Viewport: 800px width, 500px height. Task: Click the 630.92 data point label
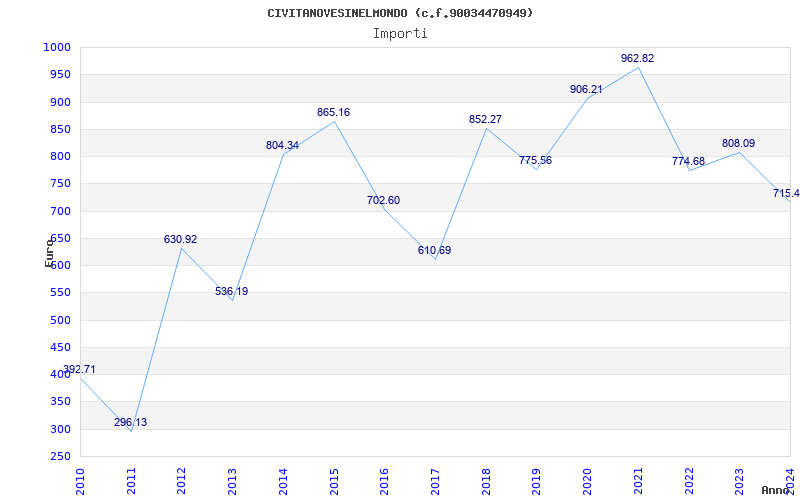point(180,239)
